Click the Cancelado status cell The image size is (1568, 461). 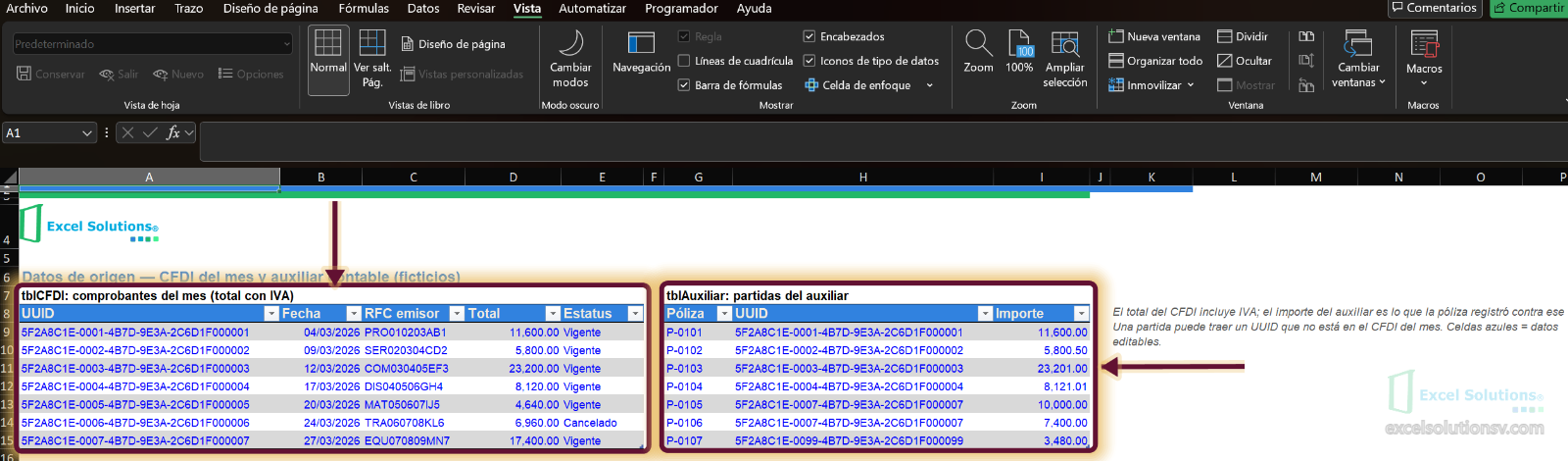tap(603, 423)
